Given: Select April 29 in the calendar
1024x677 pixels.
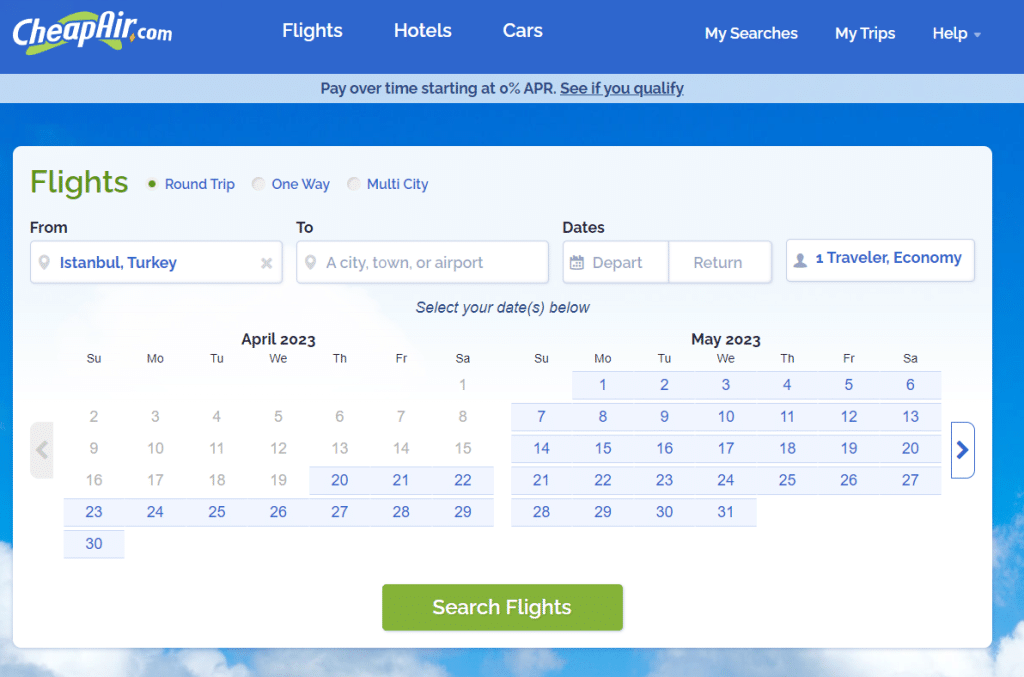Looking at the screenshot, I should coord(462,512).
